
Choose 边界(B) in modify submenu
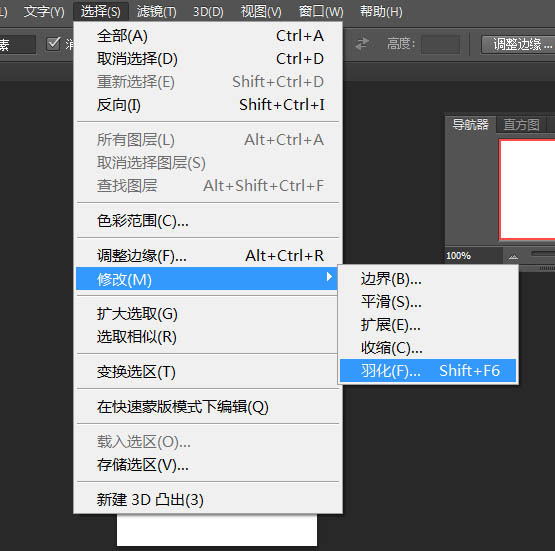[x=428, y=279]
